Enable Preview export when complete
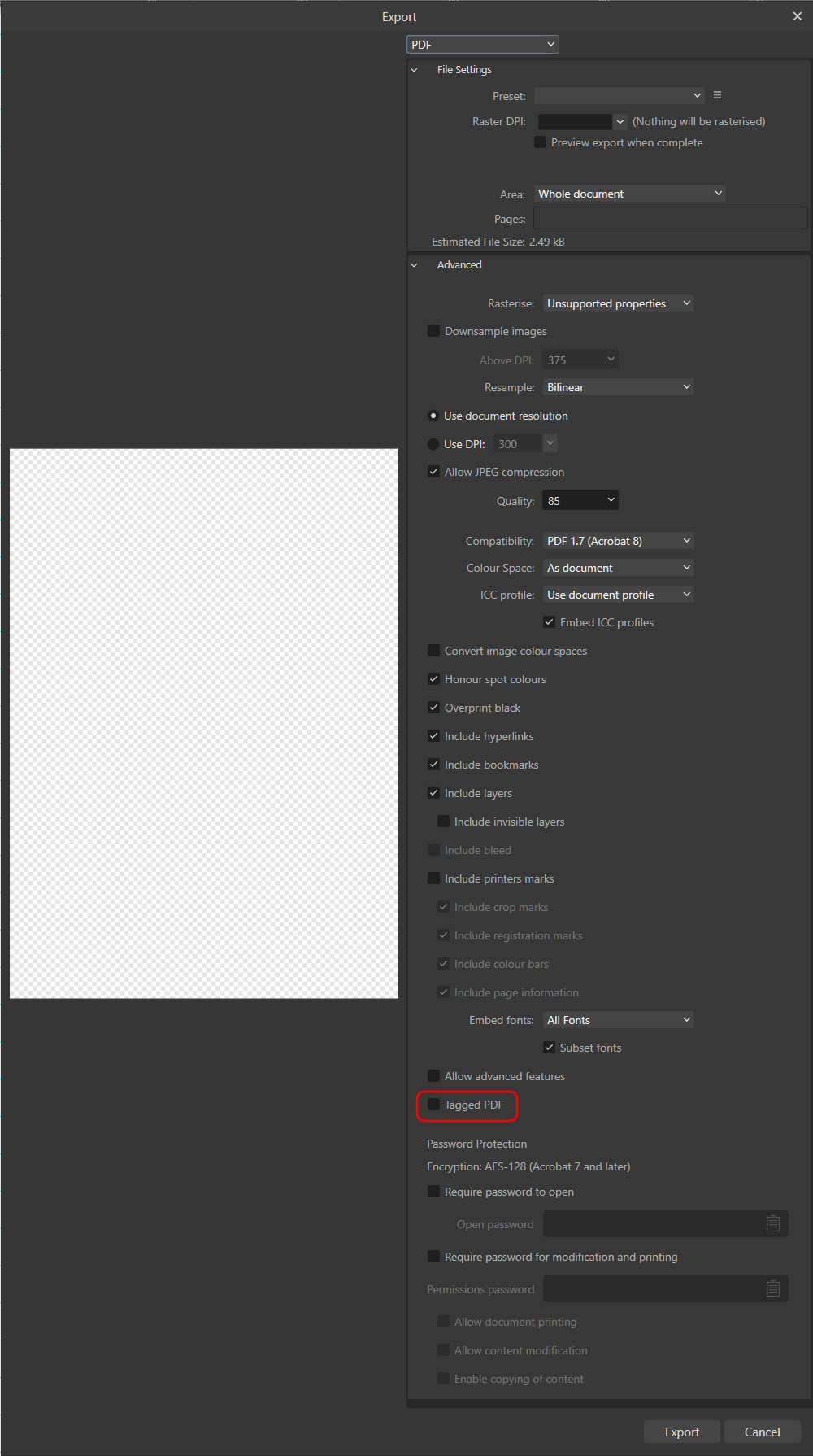The image size is (813, 1456). click(540, 142)
